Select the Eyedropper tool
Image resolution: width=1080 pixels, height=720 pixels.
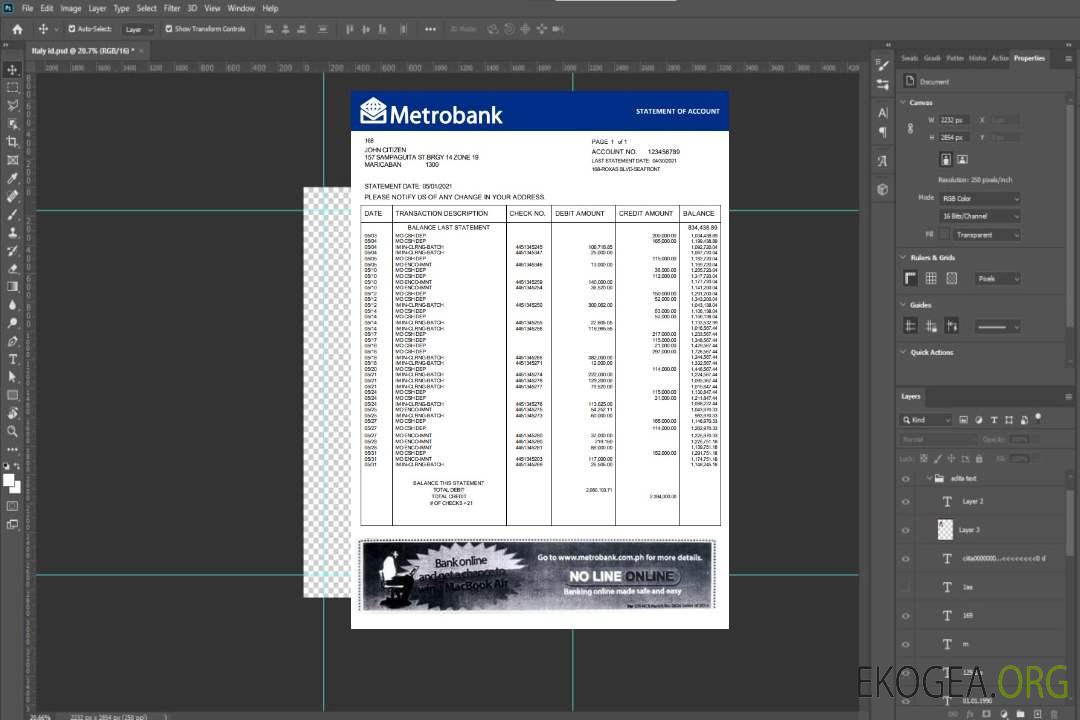pyautogui.click(x=12, y=178)
